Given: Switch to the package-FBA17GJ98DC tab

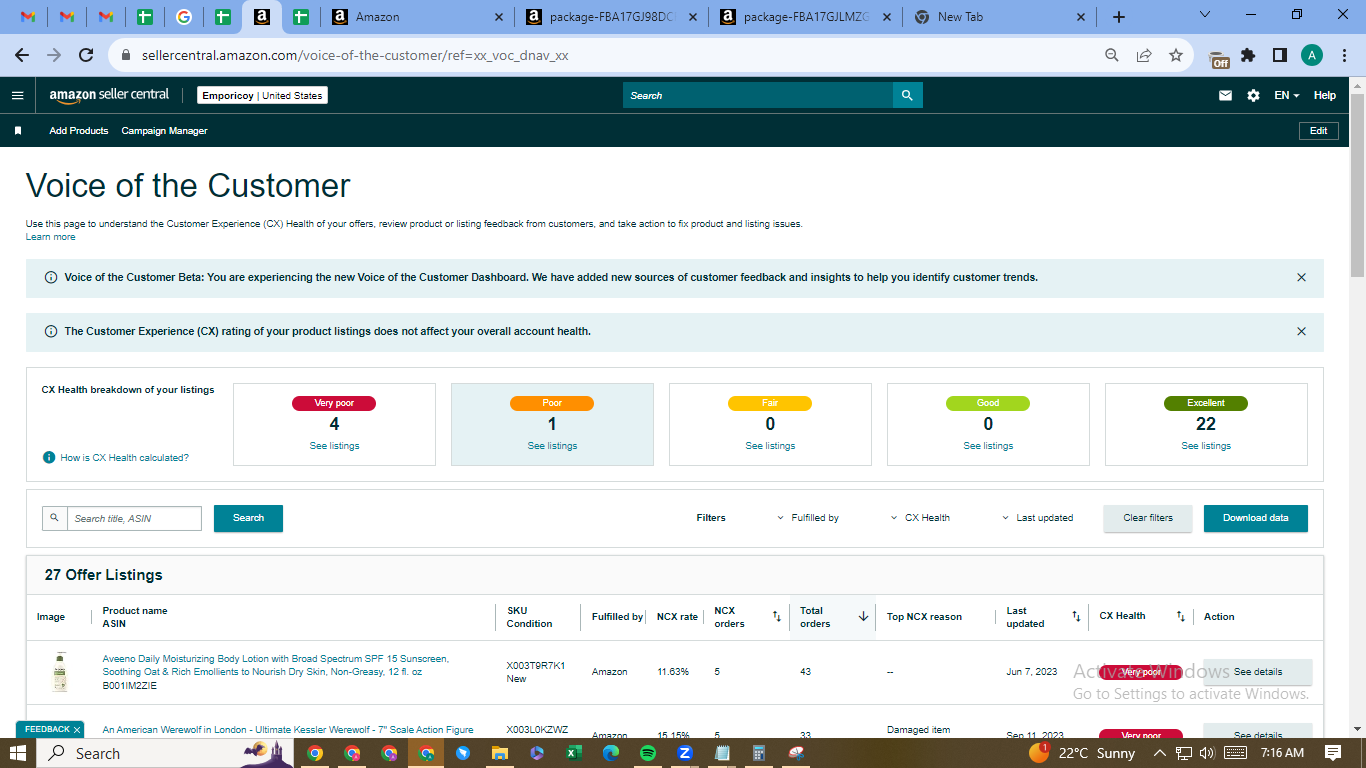Looking at the screenshot, I should click(x=612, y=17).
